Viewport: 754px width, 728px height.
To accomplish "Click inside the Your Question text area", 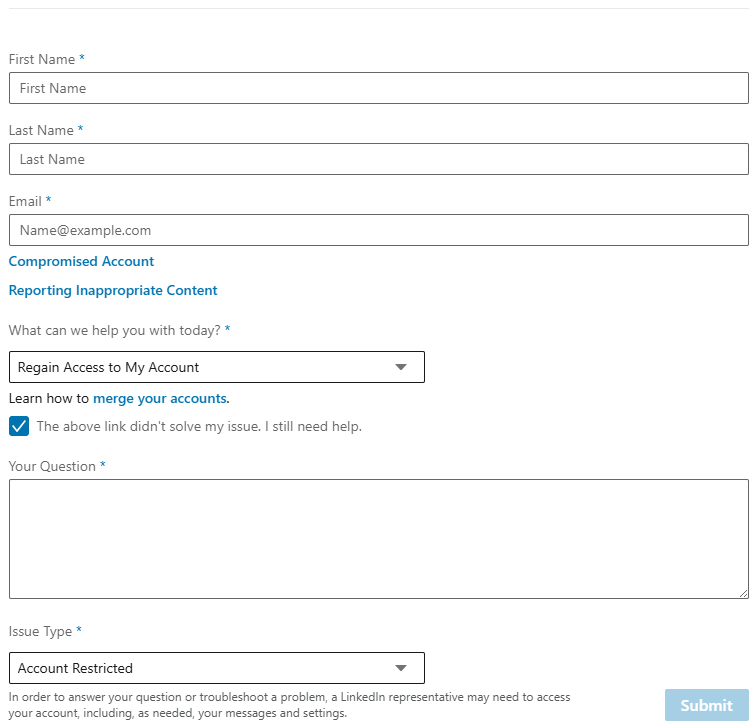I will 378,538.
